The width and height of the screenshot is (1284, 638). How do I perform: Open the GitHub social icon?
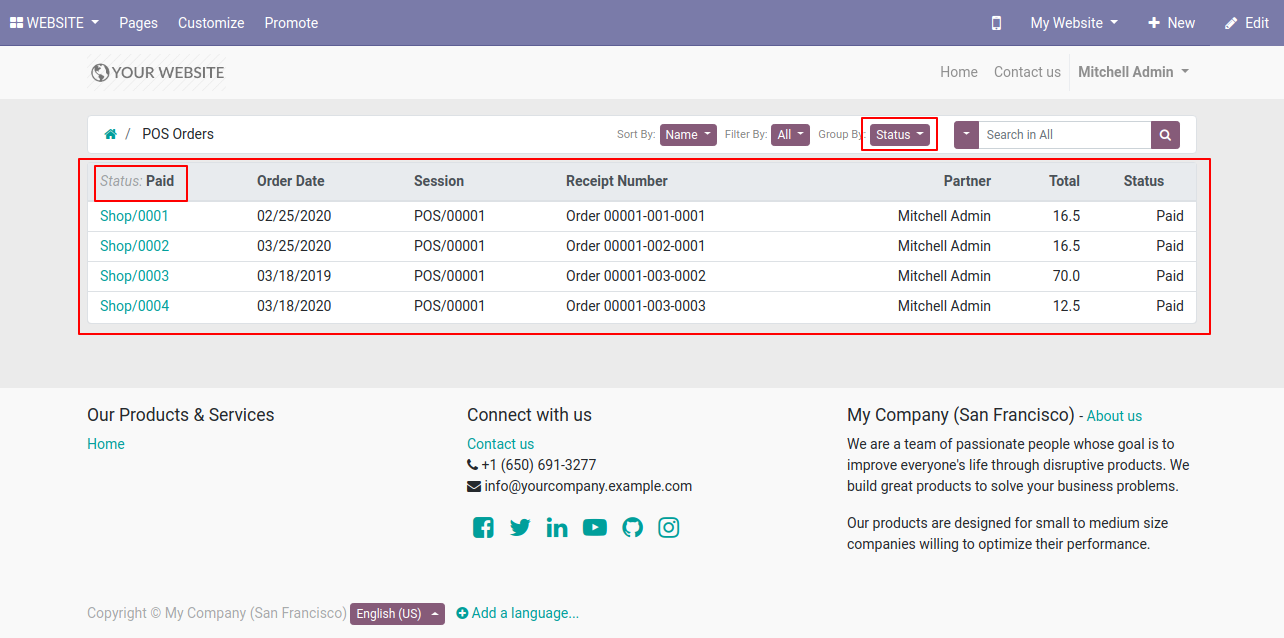(632, 528)
